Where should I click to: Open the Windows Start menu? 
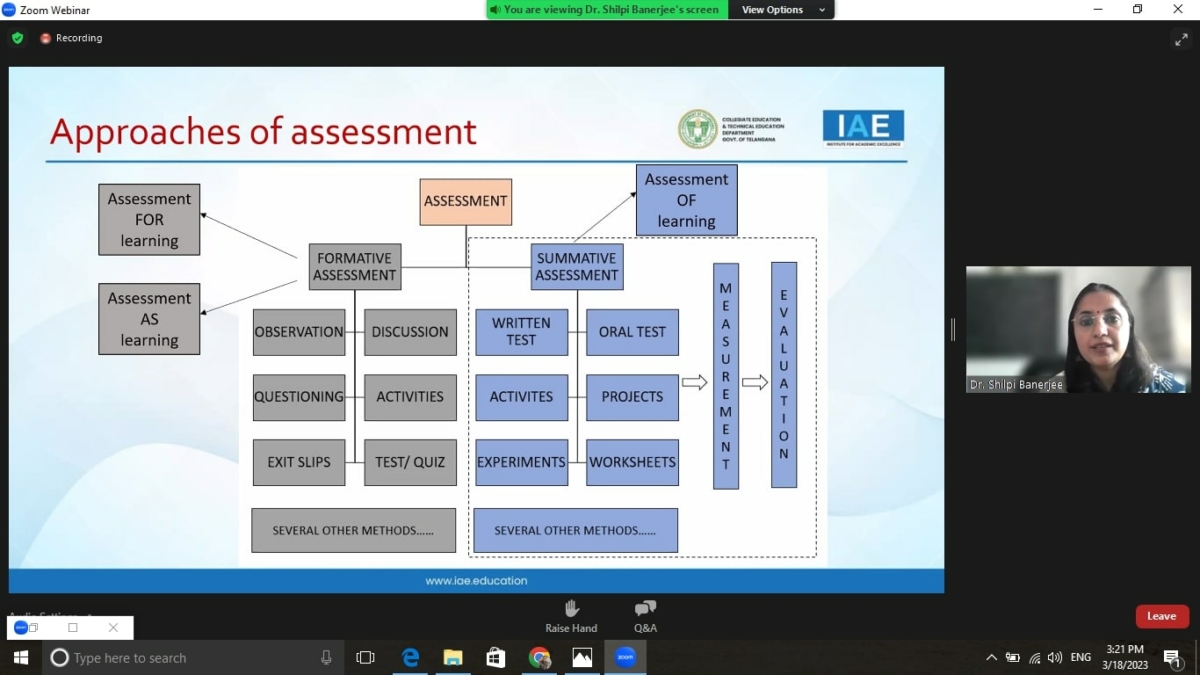click(x=20, y=657)
